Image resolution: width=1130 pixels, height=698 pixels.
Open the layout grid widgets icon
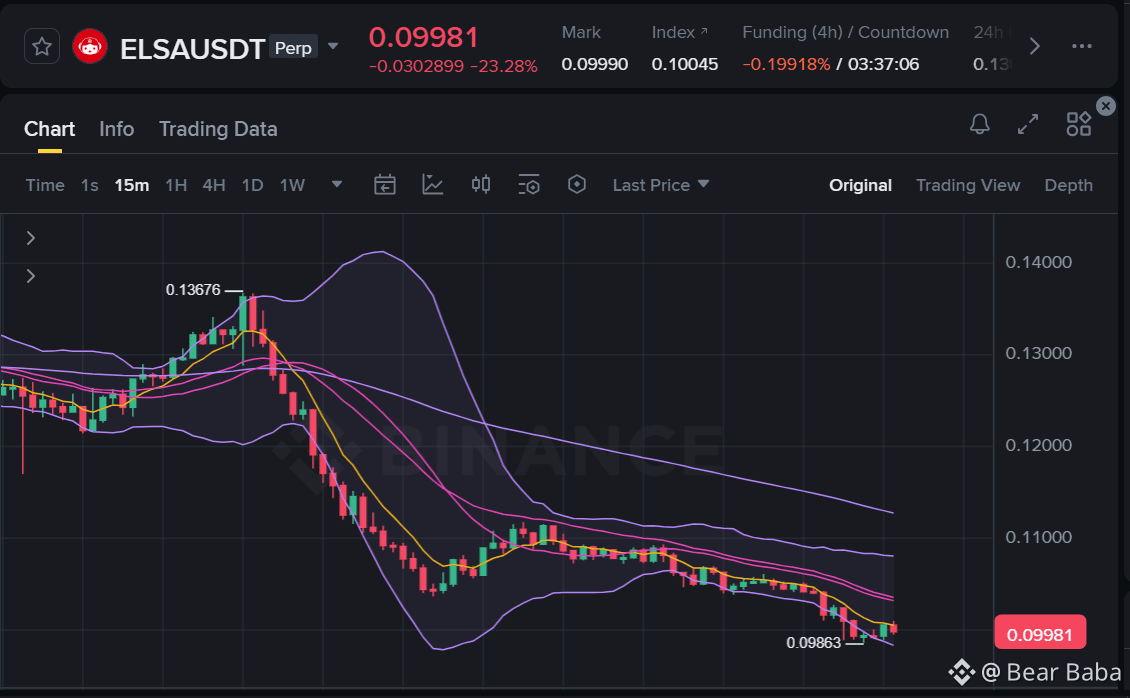tap(1079, 124)
